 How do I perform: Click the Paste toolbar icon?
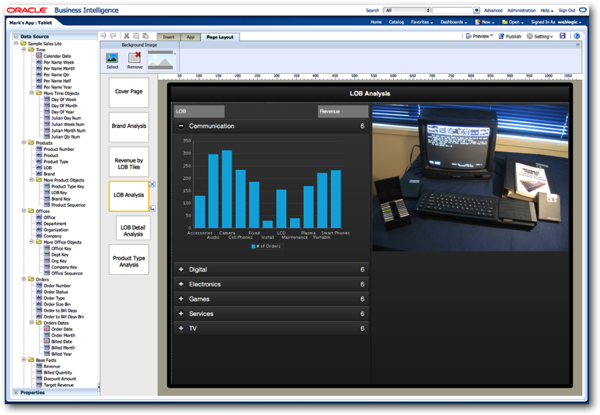[145, 36]
